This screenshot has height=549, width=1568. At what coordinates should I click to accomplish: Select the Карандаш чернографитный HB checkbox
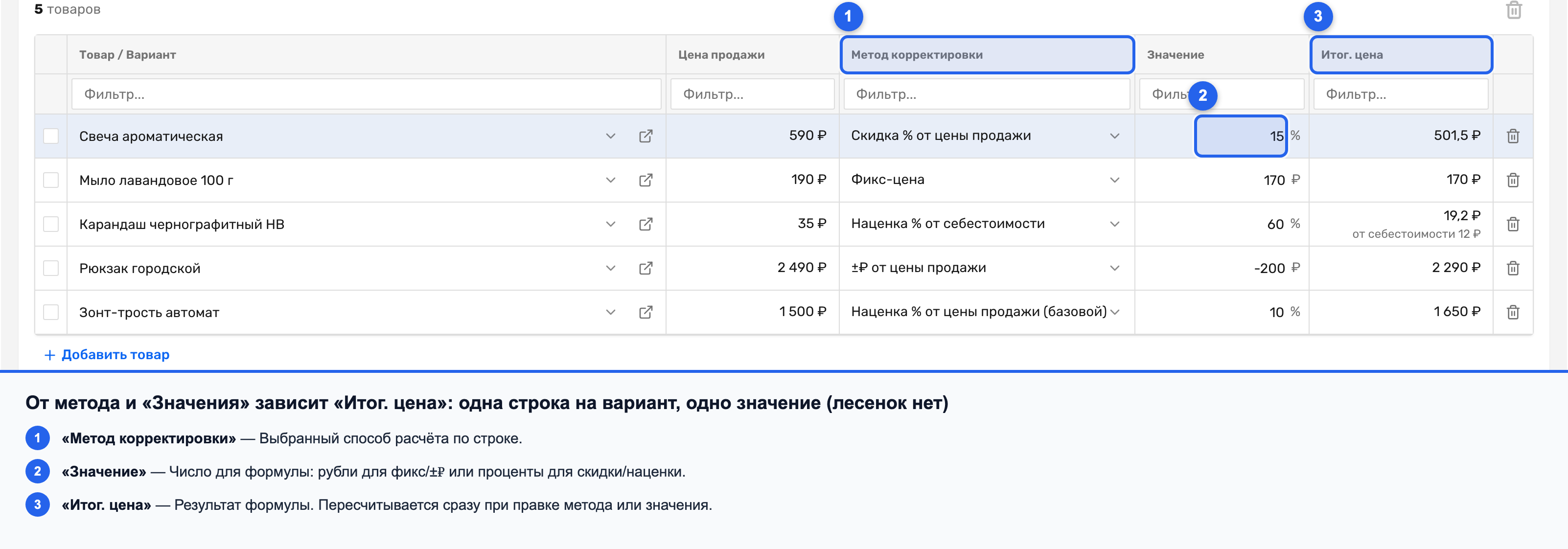point(51,224)
